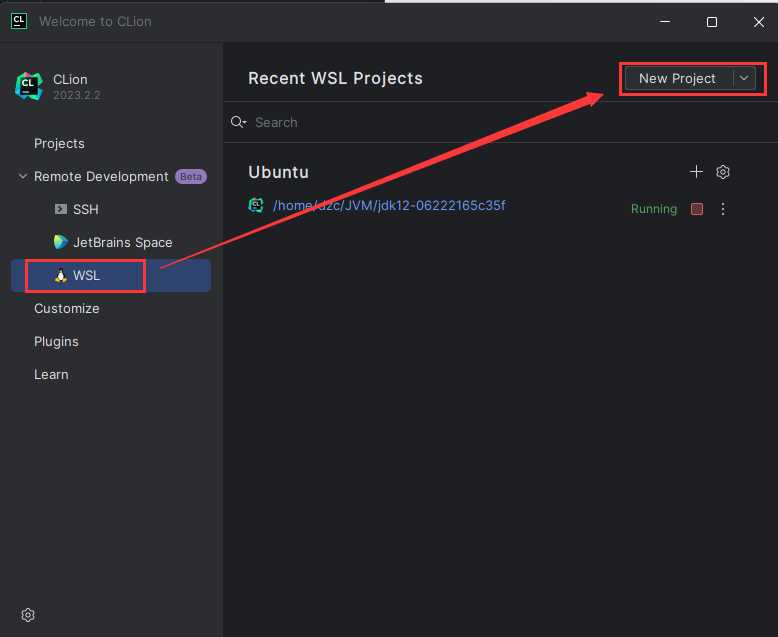Focus the Search projects field
Image resolution: width=778 pixels, height=637 pixels.
click(501, 122)
